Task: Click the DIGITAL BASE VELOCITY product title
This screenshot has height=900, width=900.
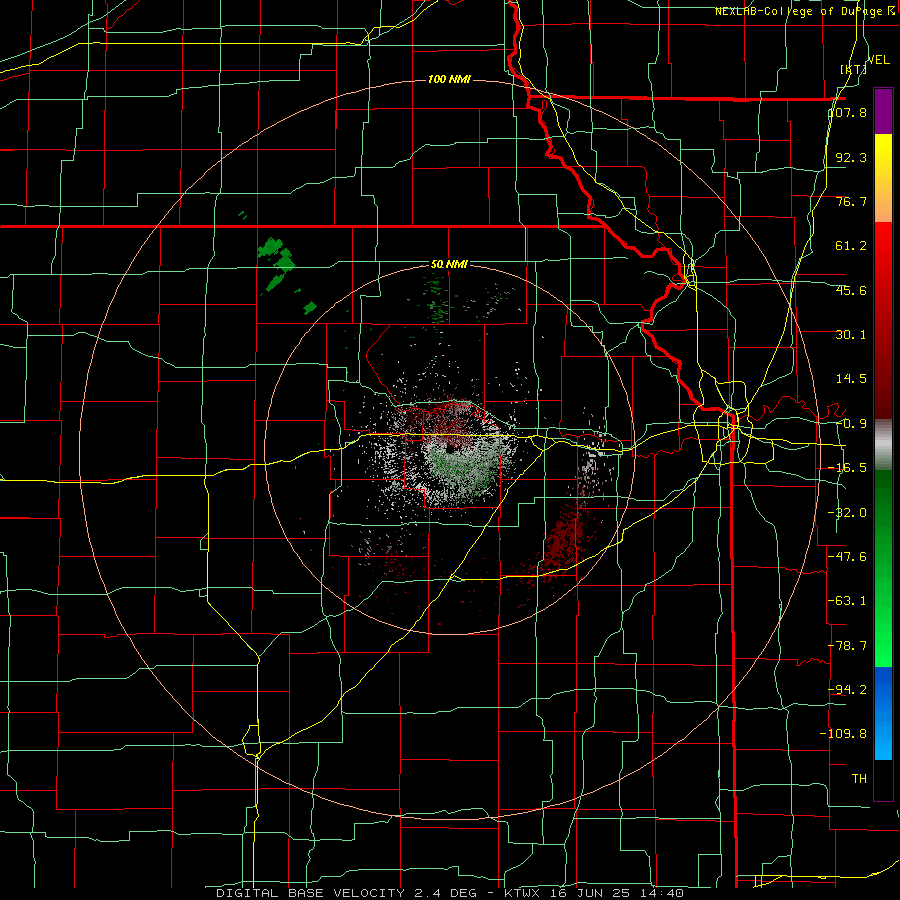Action: (311, 893)
